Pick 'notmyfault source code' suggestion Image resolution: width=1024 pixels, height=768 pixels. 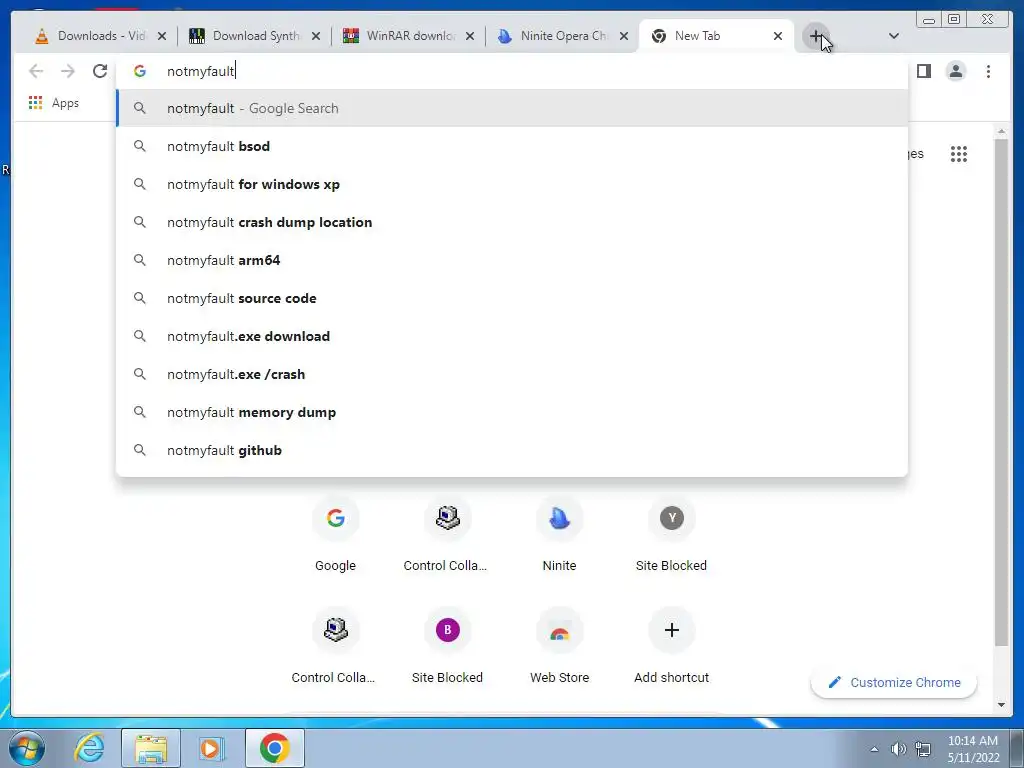pos(512,298)
